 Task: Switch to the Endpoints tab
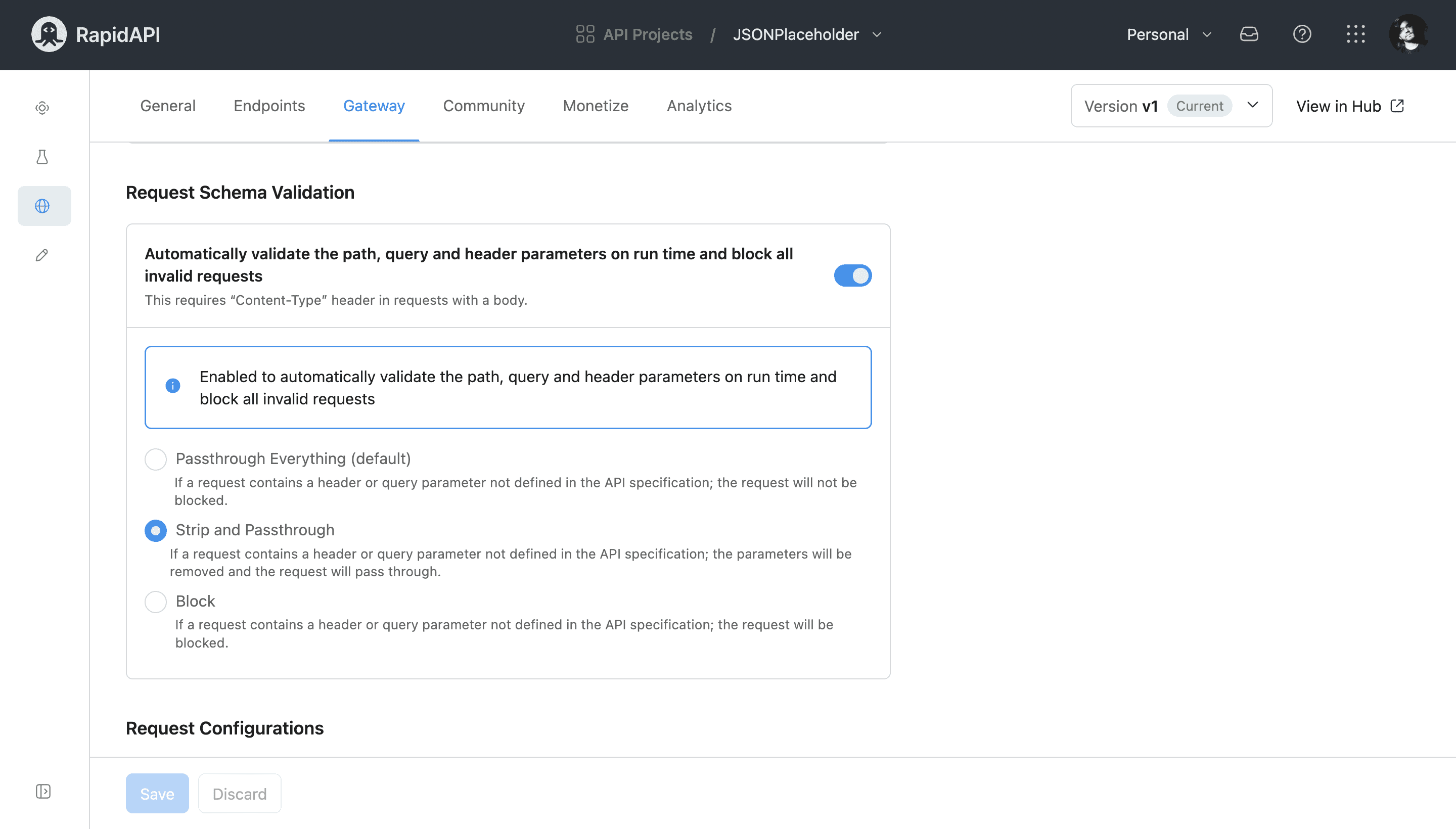[269, 106]
